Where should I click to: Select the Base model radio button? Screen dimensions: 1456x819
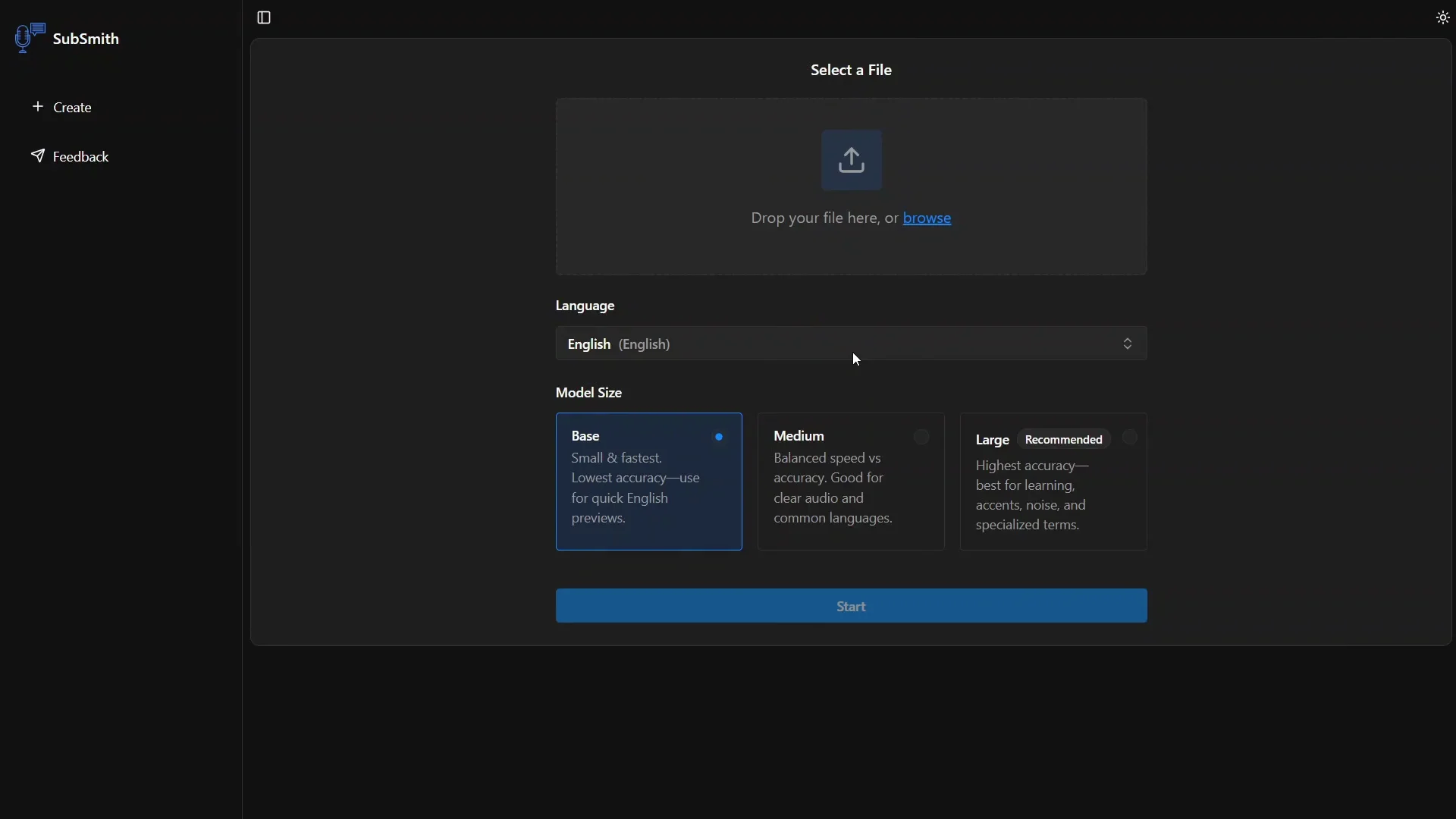[x=719, y=437]
